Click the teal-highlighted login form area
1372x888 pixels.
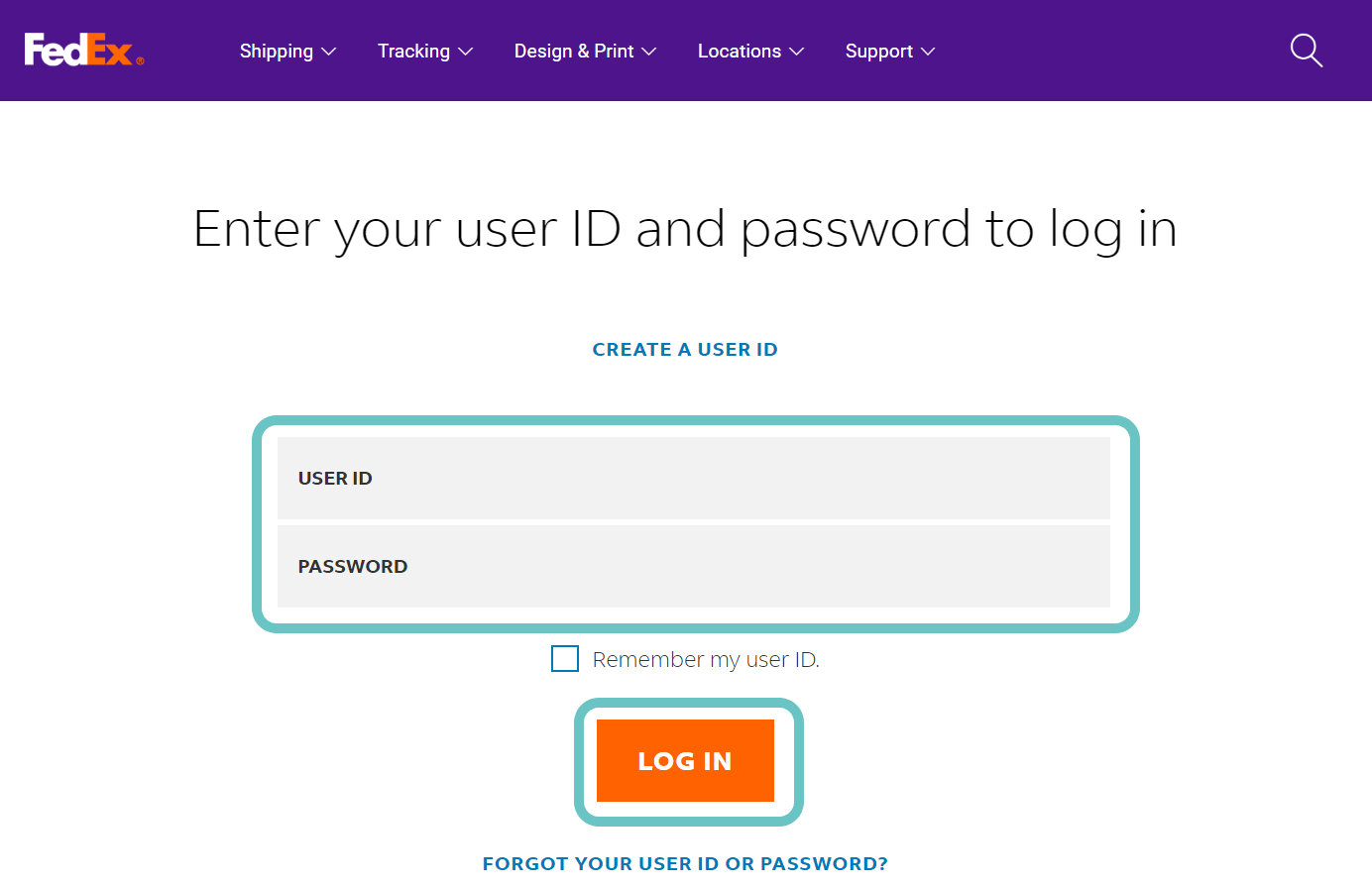tap(697, 522)
